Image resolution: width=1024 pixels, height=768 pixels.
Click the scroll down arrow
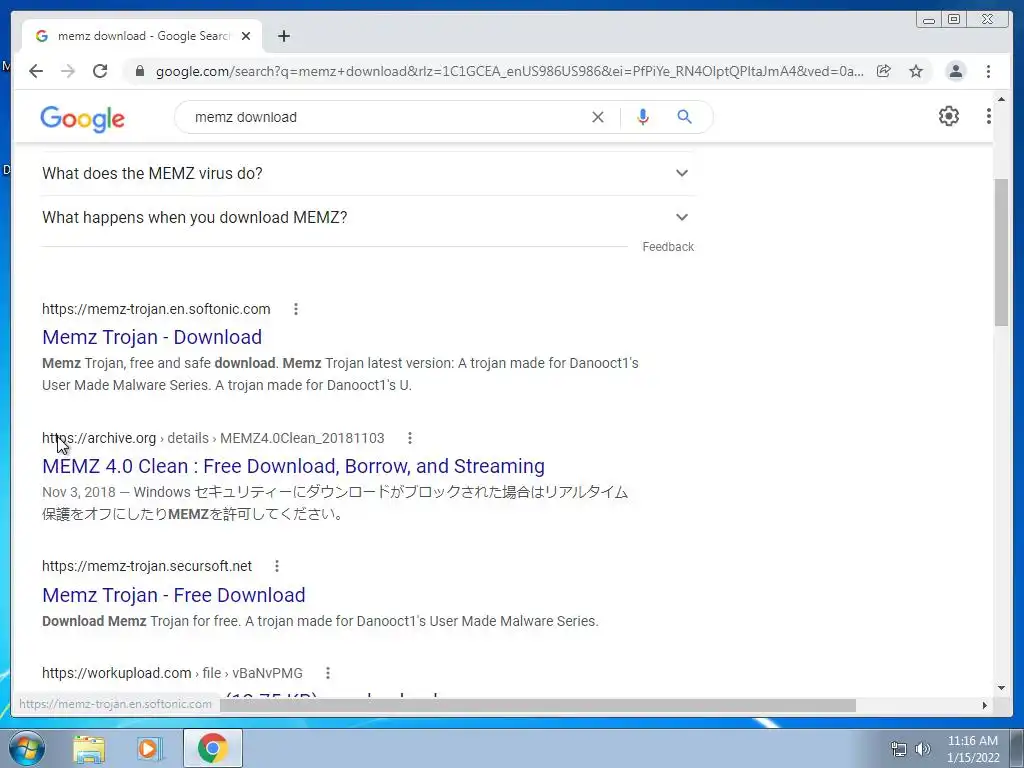click(x=1002, y=687)
